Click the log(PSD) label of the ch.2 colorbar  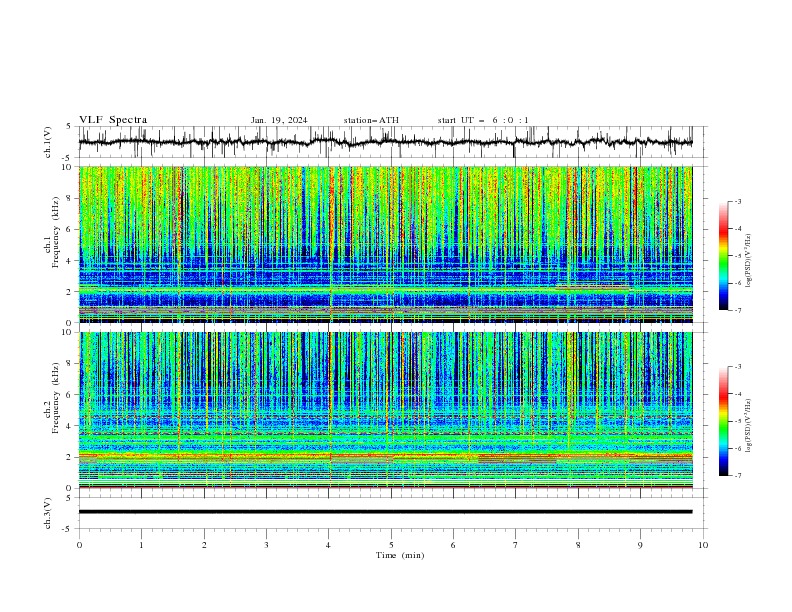748,426
